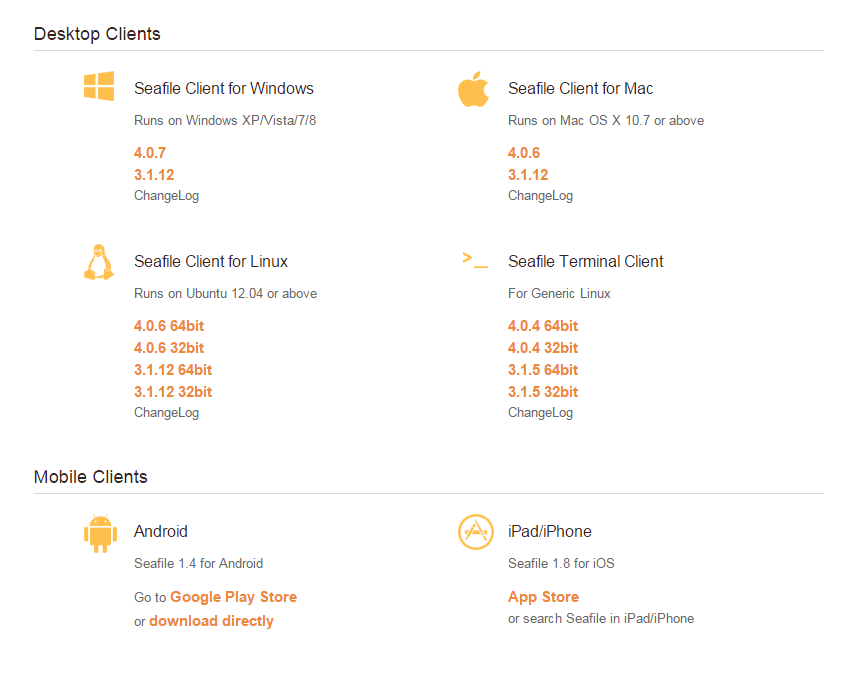Go to the Google Play Store link
The height and width of the screenshot is (683, 867).
click(233, 597)
